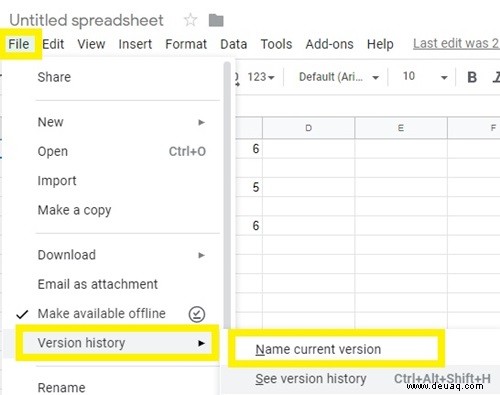The image size is (500, 395).
Task: Select column D header
Action: tap(309, 128)
